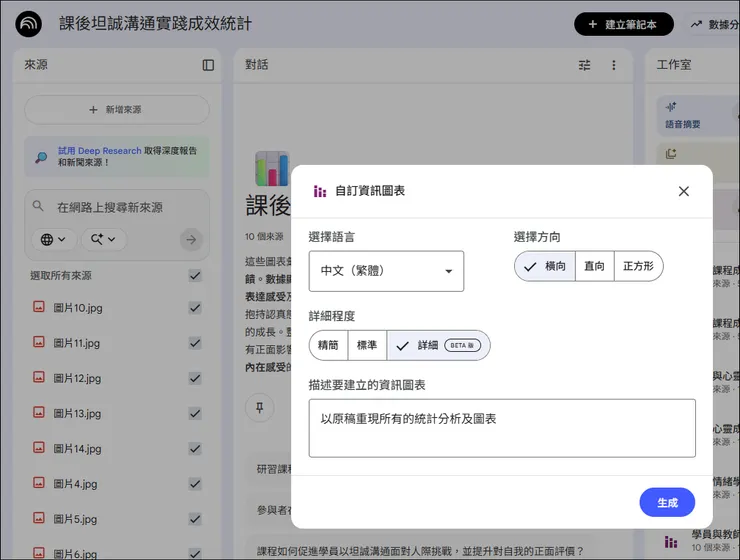Image resolution: width=740 pixels, height=560 pixels.
Task: Select 橫向 orientation
Action: click(x=545, y=267)
